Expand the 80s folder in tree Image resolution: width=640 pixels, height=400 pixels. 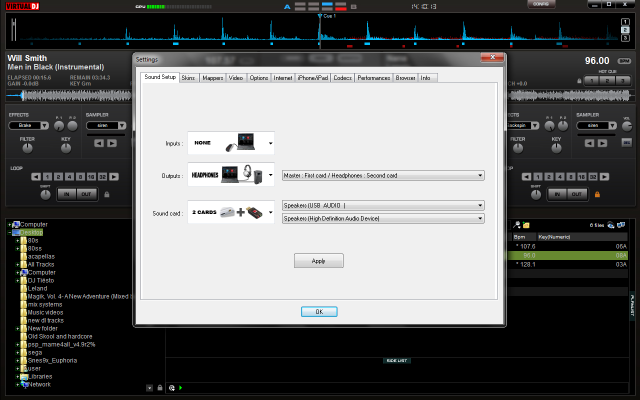coord(18,241)
